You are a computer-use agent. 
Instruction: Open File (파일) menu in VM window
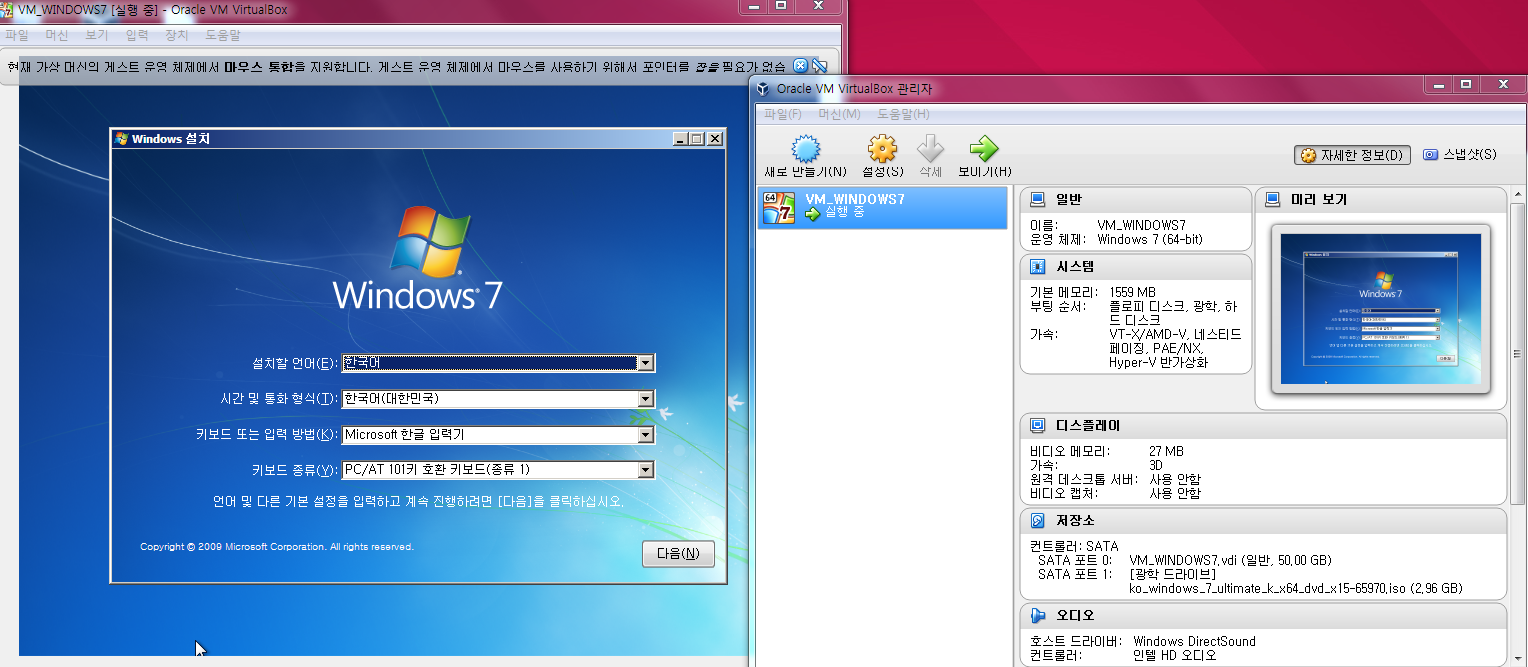(17, 35)
